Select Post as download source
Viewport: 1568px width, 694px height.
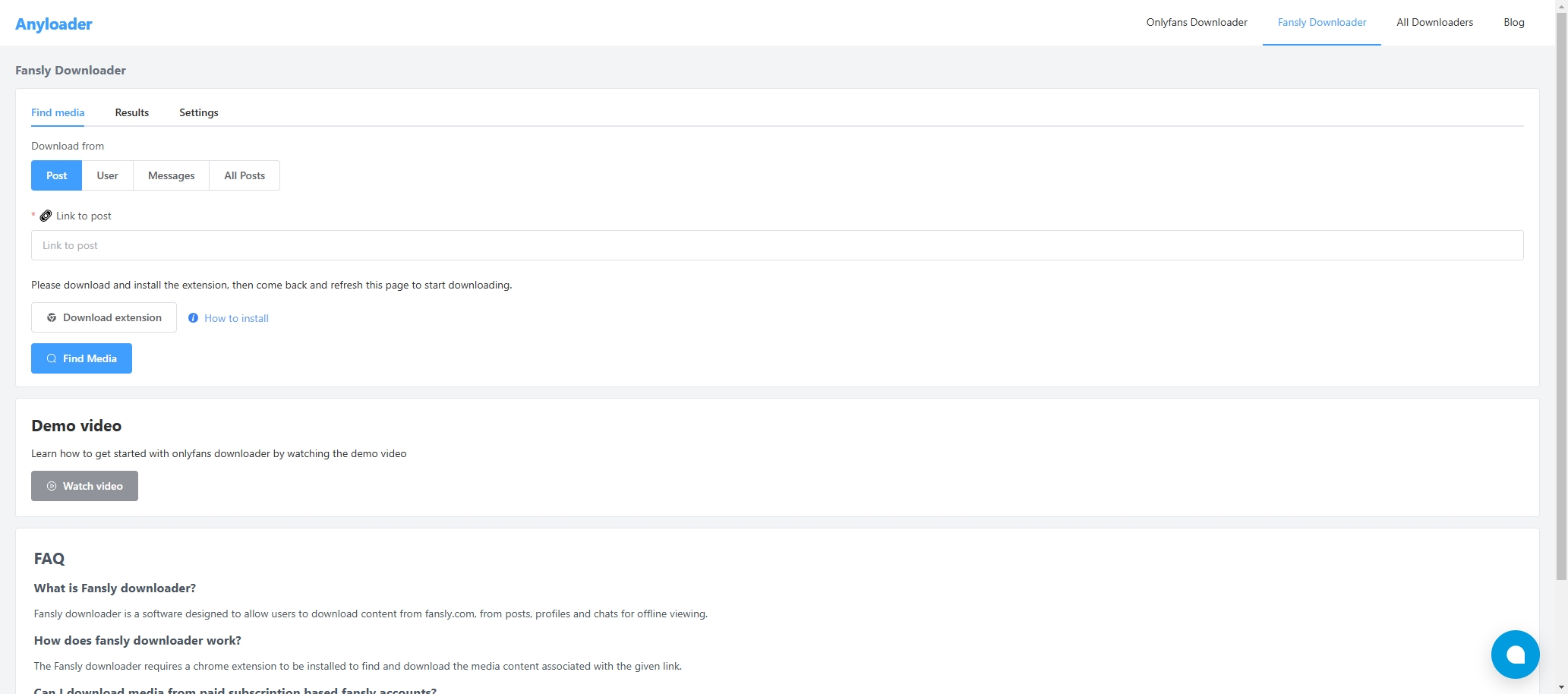pyautogui.click(x=56, y=175)
